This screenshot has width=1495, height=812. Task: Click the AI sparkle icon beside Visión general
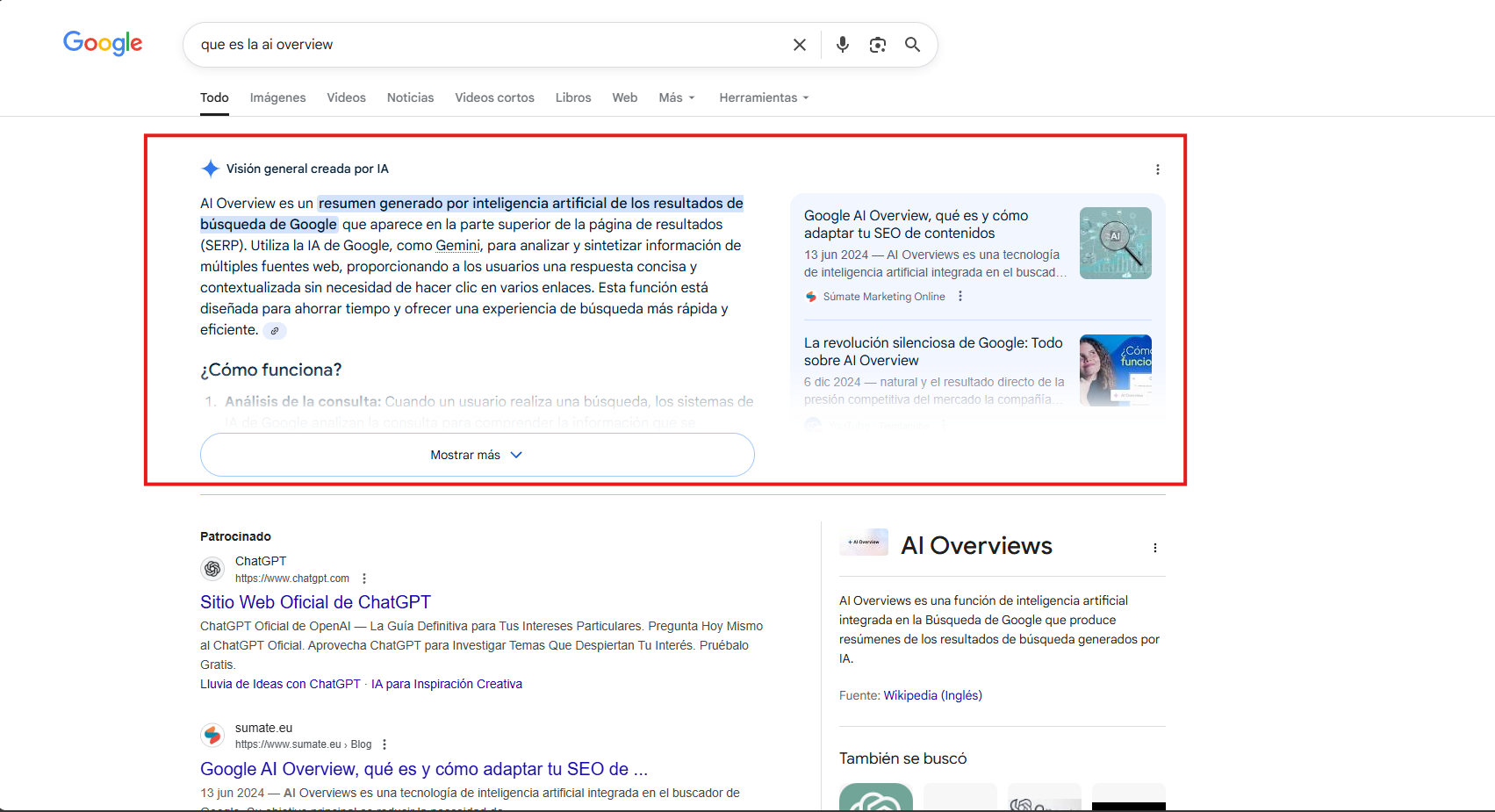pos(211,169)
